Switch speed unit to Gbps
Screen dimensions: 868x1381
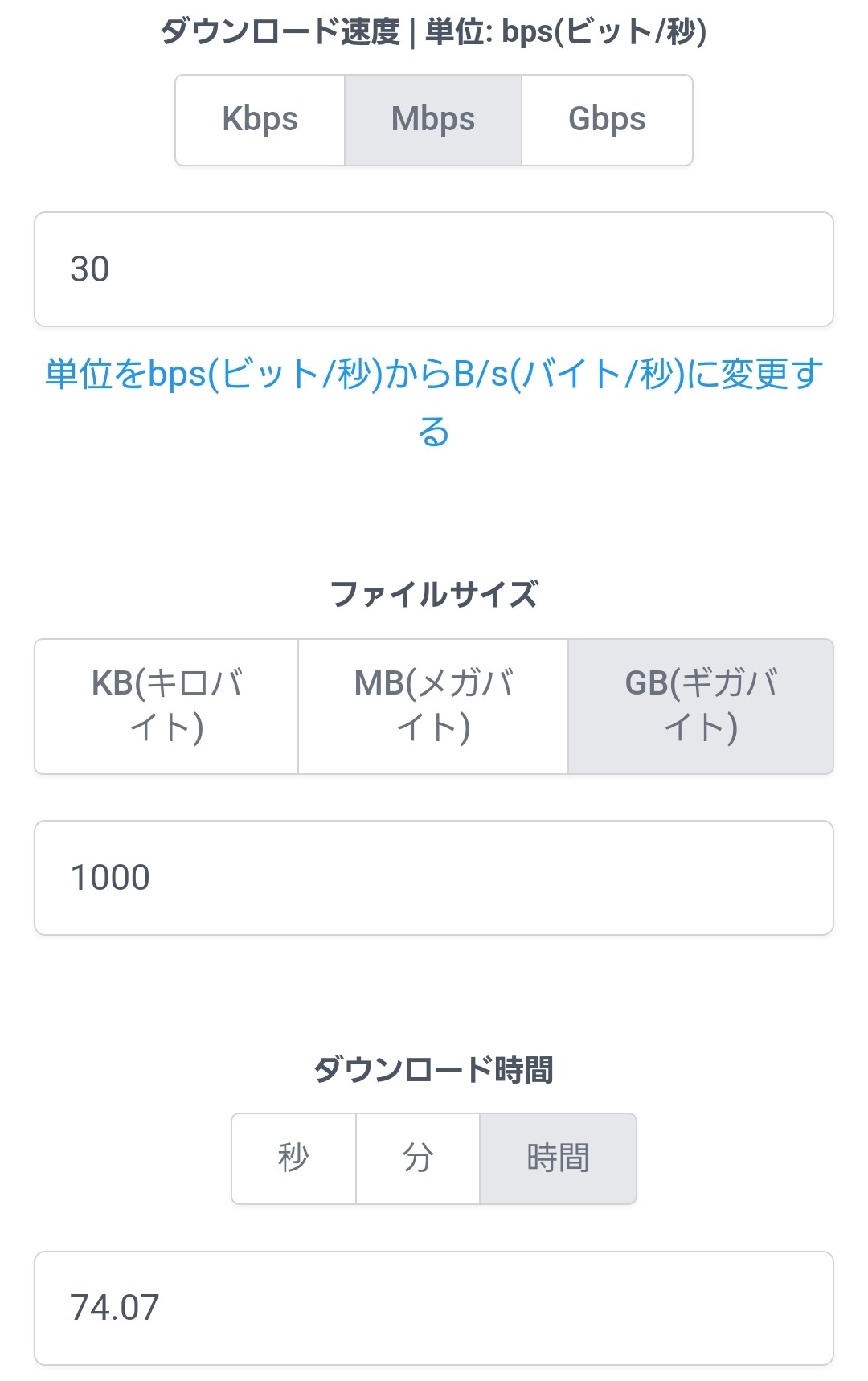point(607,120)
